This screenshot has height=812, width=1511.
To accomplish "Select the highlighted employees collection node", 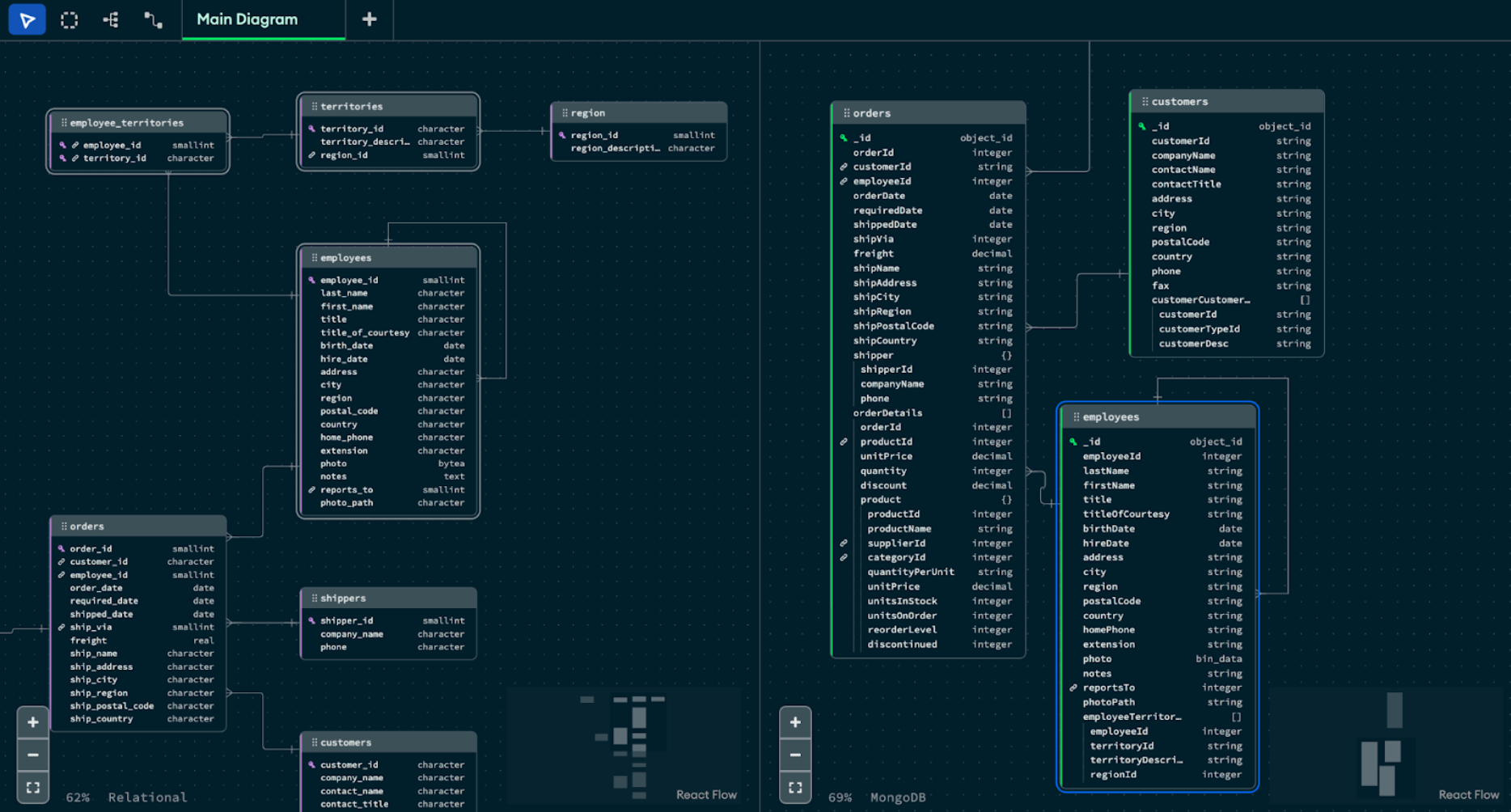I will 1158,417.
